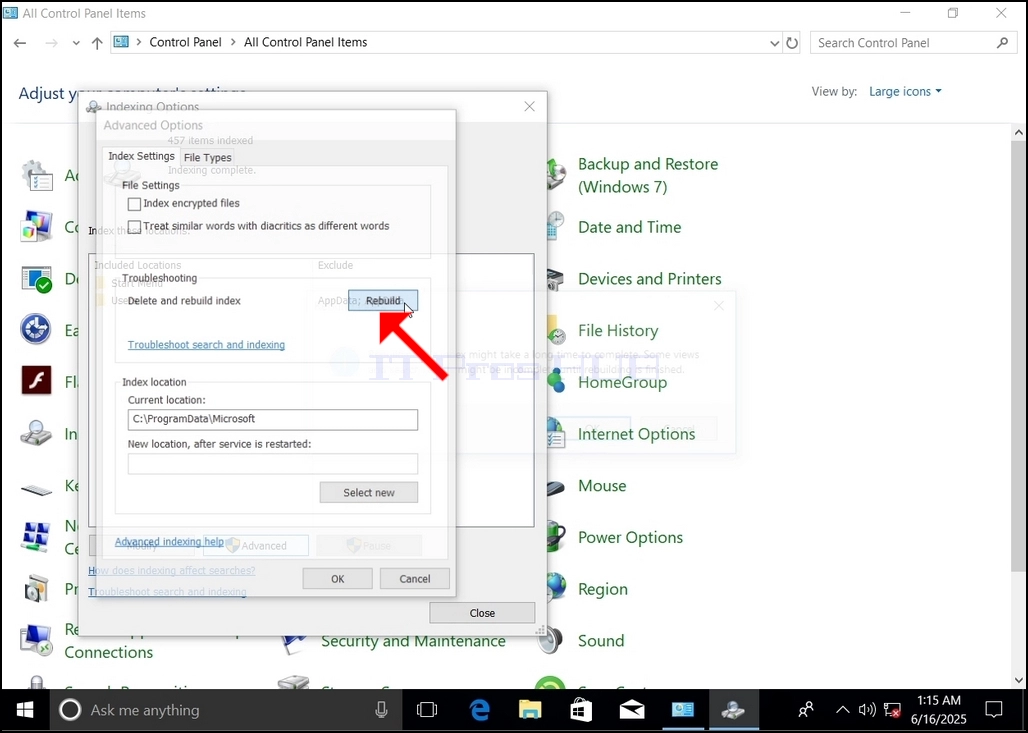
Task: Click the New location field
Action: tap(273, 464)
